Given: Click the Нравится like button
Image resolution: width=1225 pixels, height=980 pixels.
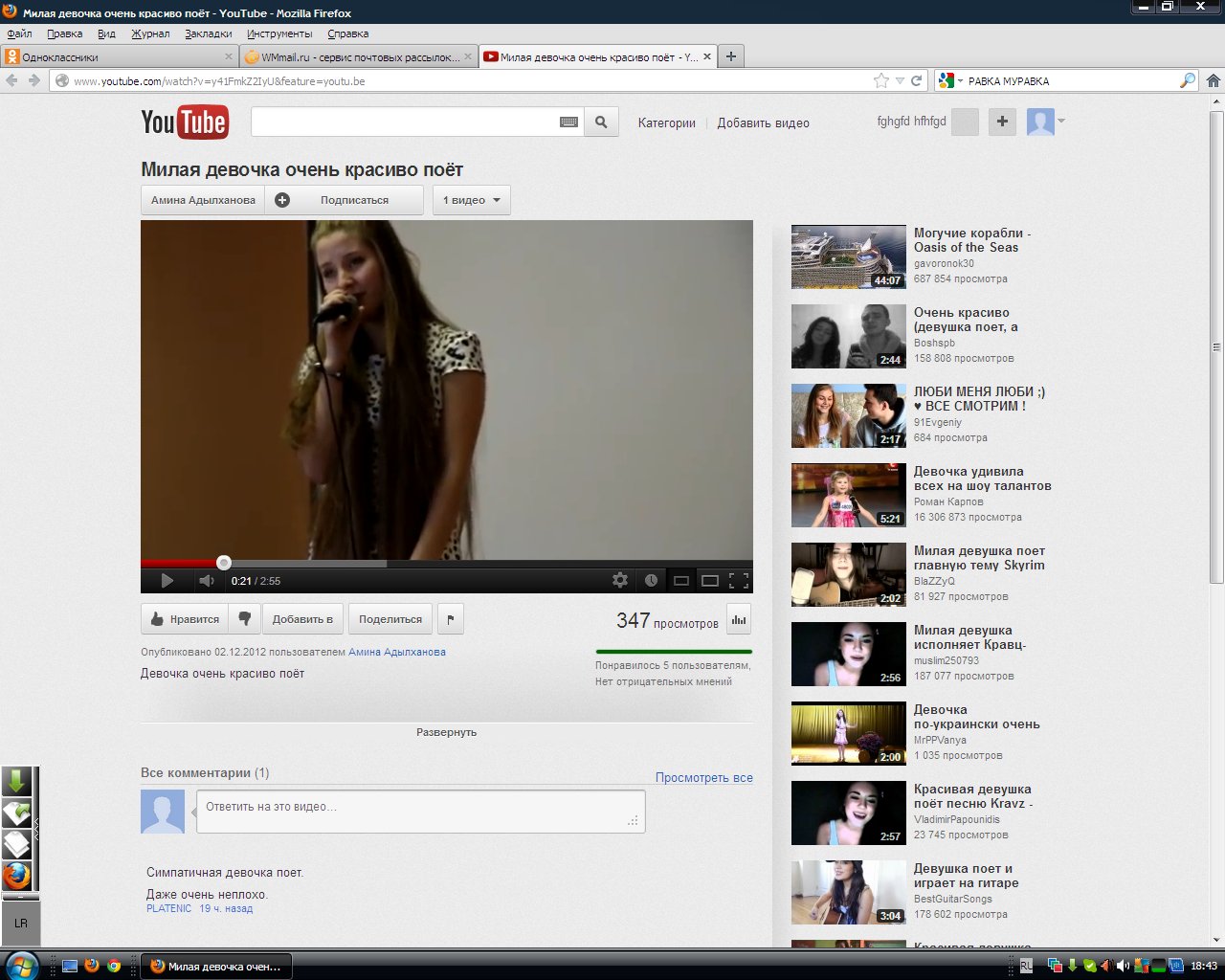Looking at the screenshot, I should pos(185,619).
